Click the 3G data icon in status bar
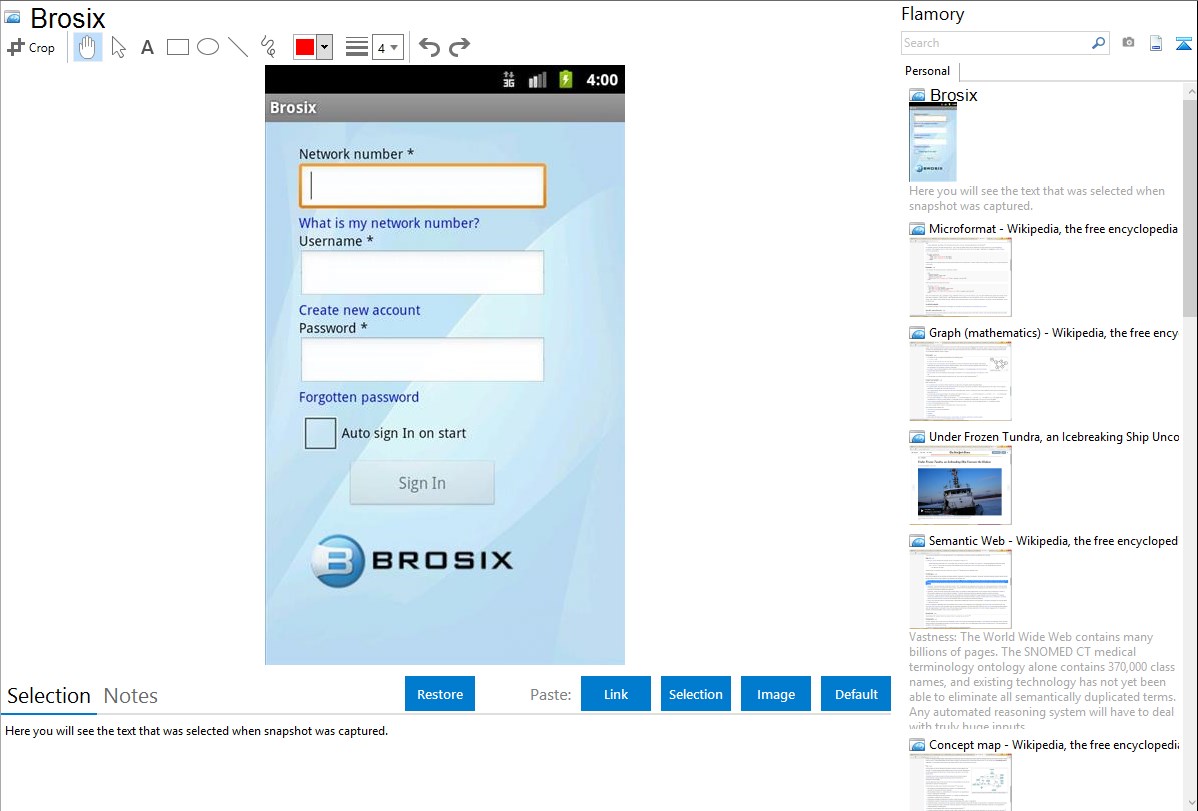 [509, 79]
